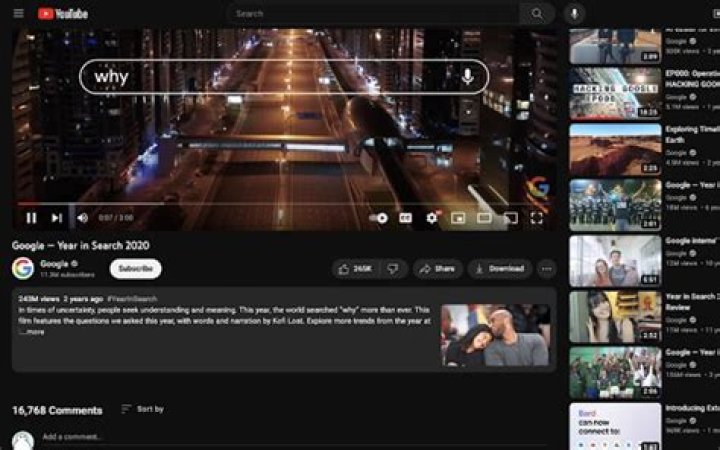Dislike the video thumbs down

[393, 269]
